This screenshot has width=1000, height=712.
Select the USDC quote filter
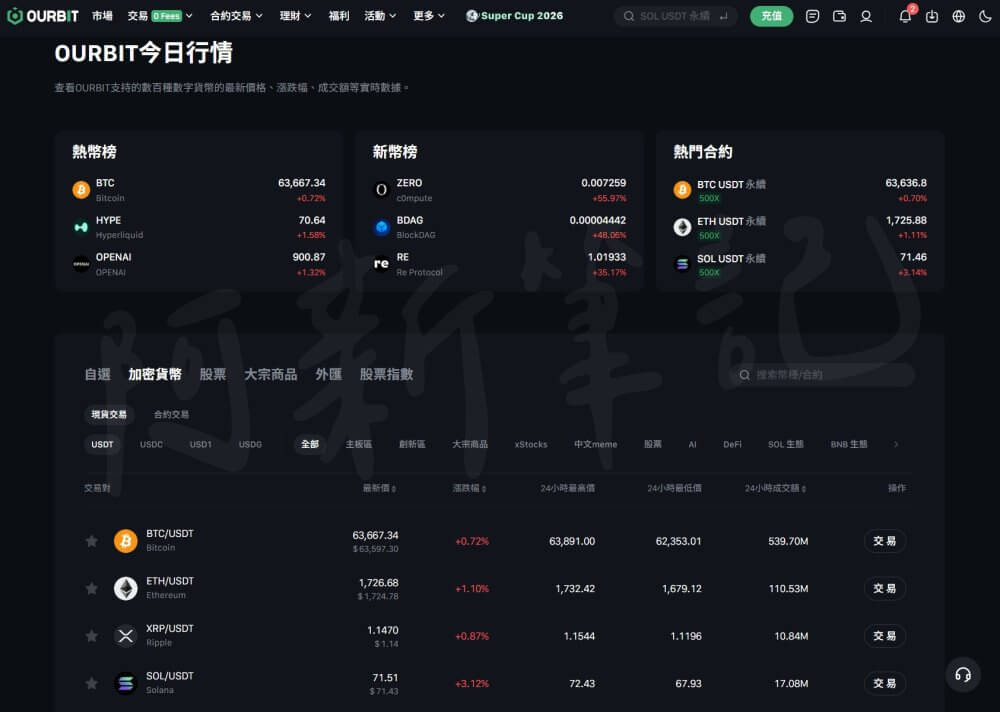coord(151,445)
